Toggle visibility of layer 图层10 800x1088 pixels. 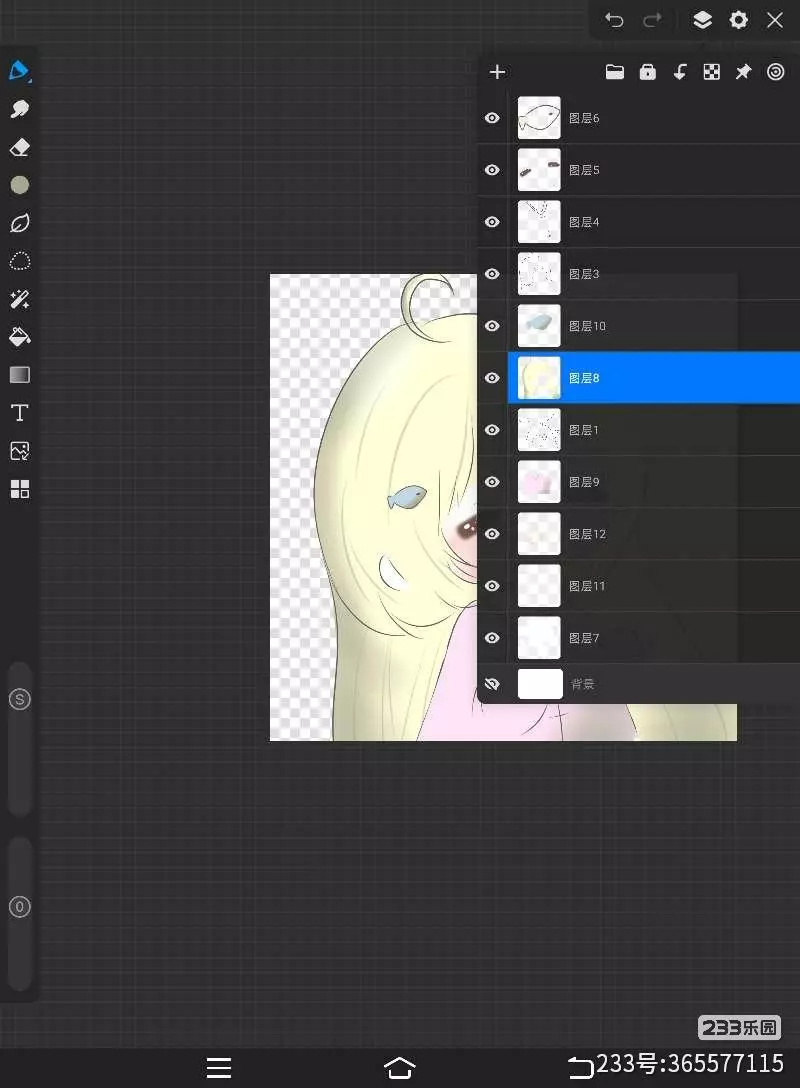[x=492, y=326]
